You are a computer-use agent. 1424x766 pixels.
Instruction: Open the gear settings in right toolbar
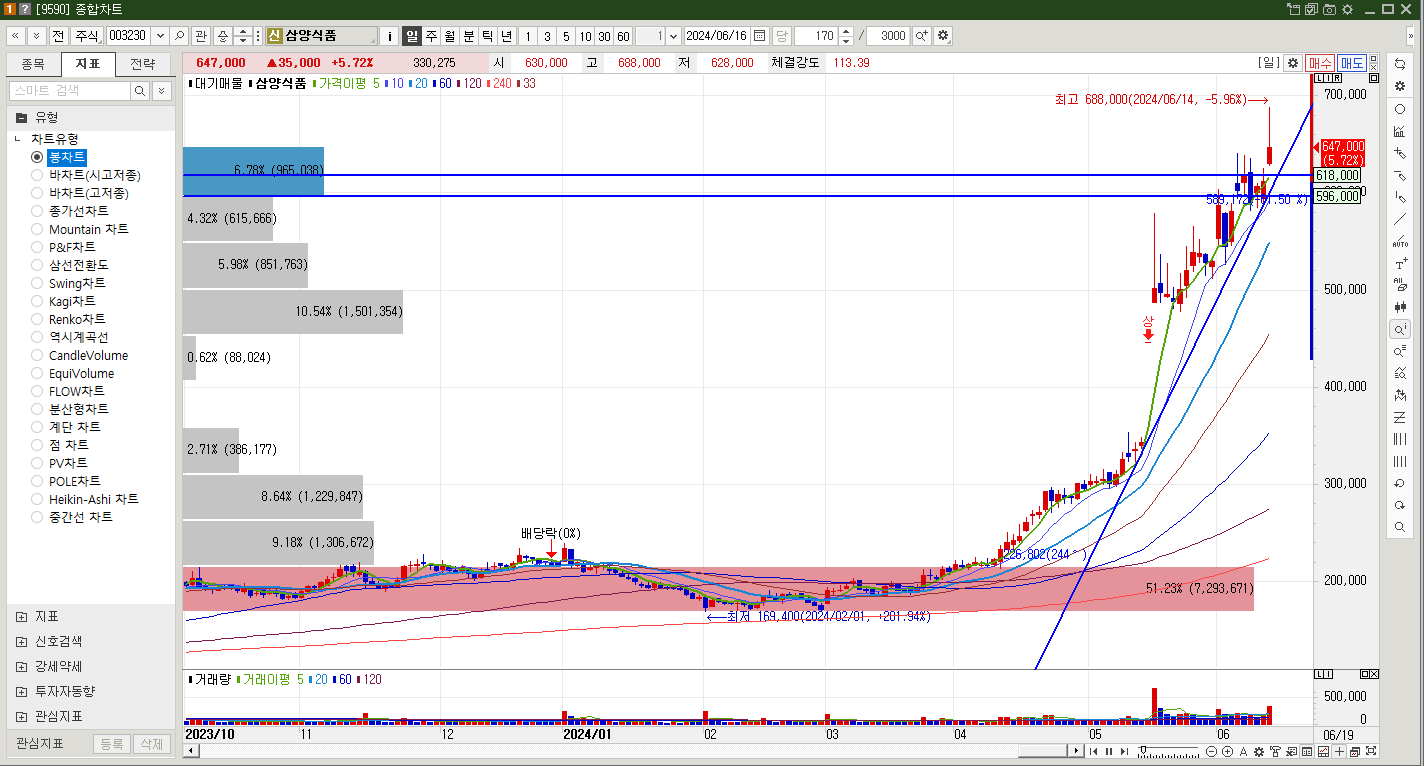[x=1400, y=86]
